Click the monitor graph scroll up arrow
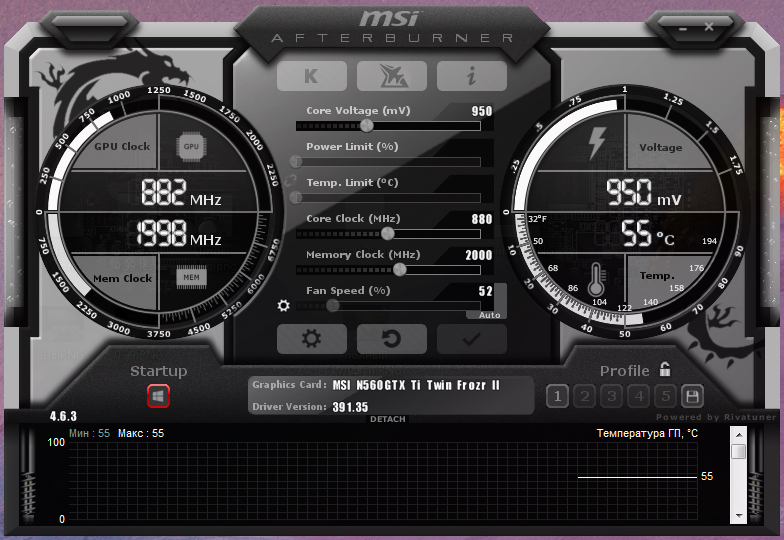The height and width of the screenshot is (540, 784). pos(738,435)
